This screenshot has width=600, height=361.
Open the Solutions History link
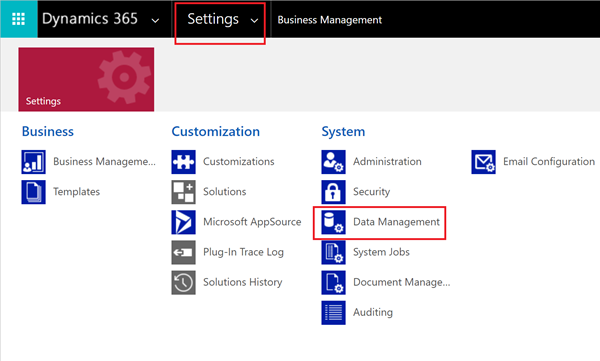click(243, 282)
